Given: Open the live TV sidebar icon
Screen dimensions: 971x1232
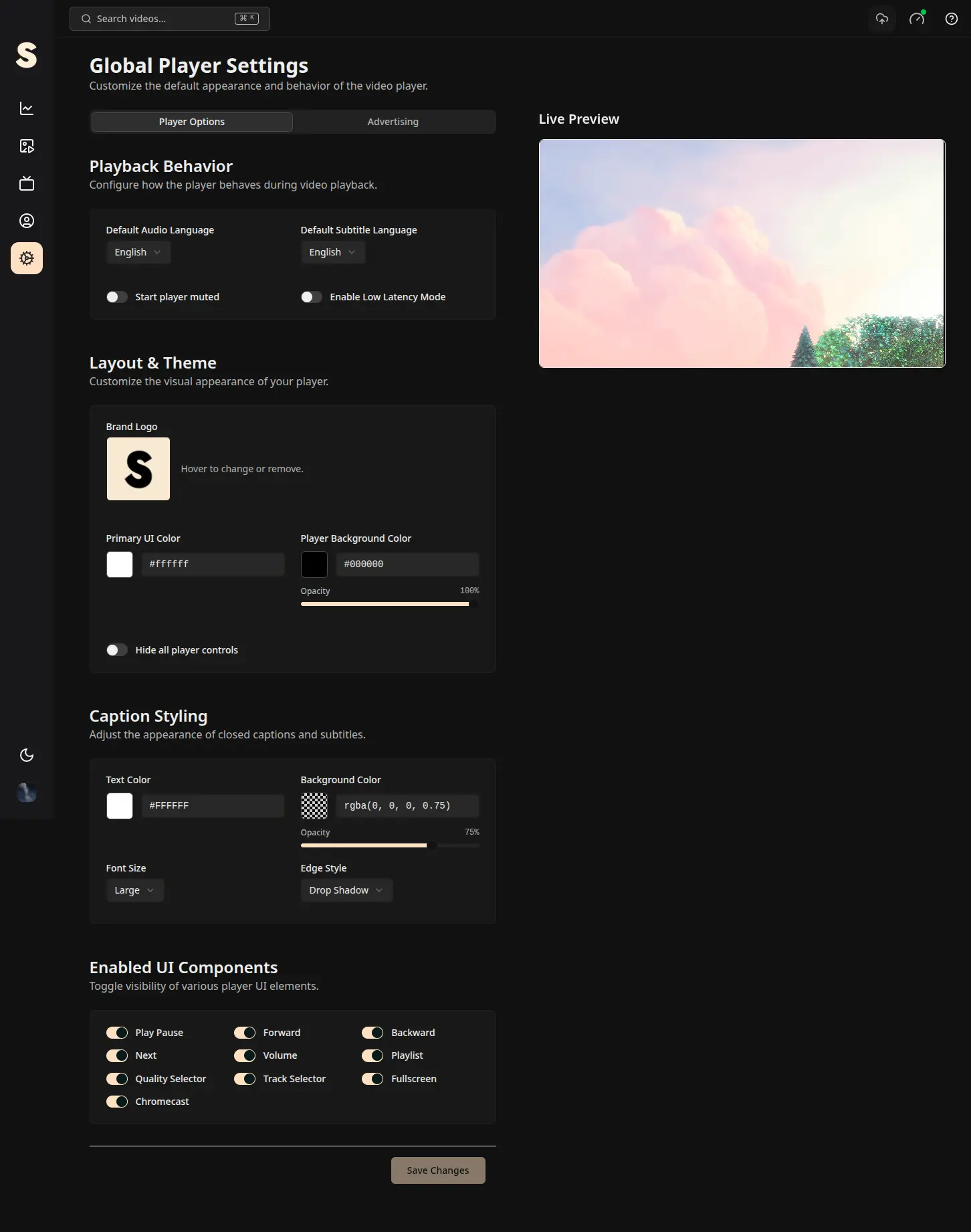Looking at the screenshot, I should (27, 183).
